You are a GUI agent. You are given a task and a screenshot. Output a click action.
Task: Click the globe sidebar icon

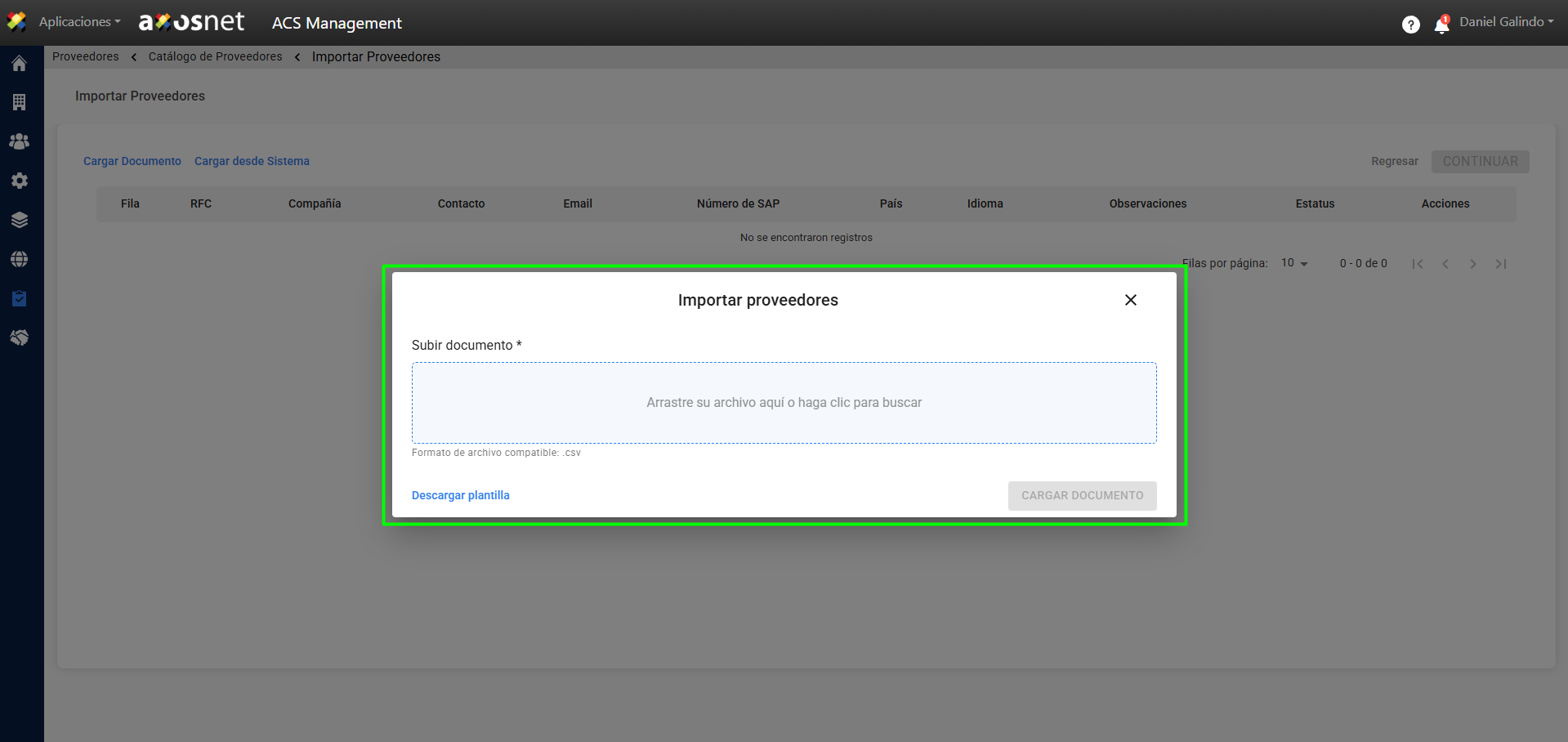tap(20, 259)
